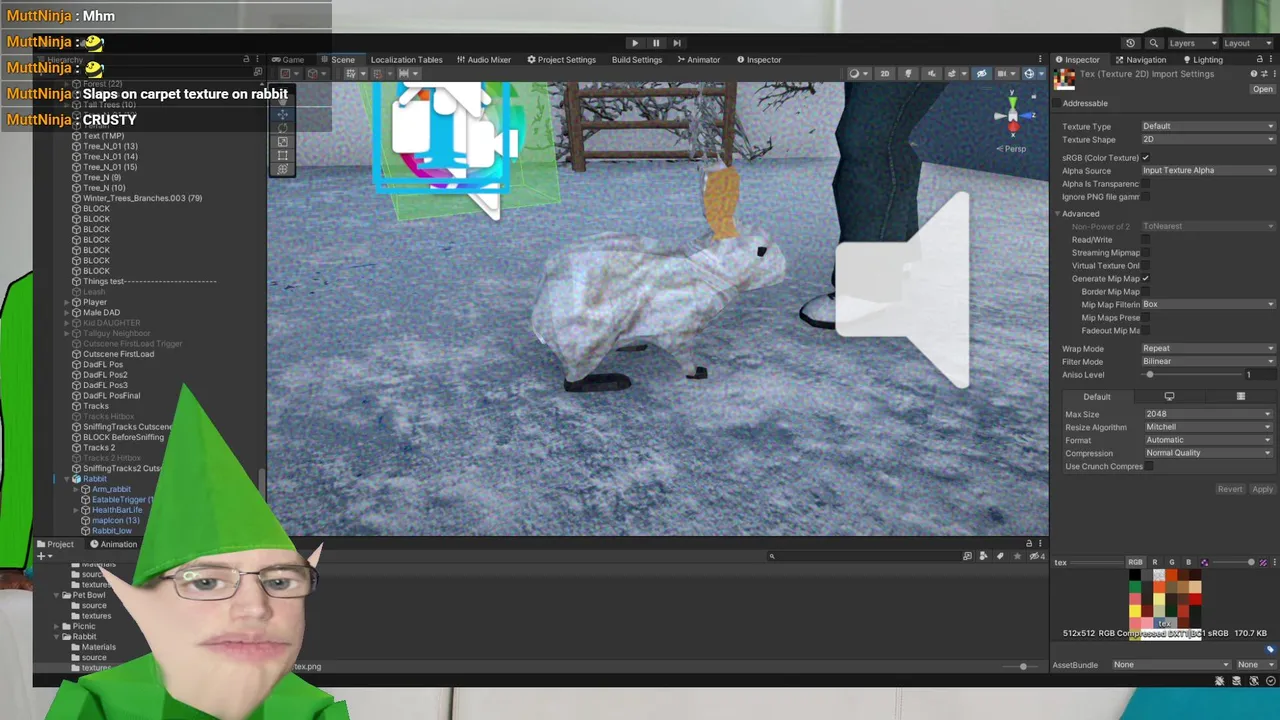This screenshot has height=720, width=1280.
Task: Toggle the Gizmos globe icon
Action: tap(1030, 74)
